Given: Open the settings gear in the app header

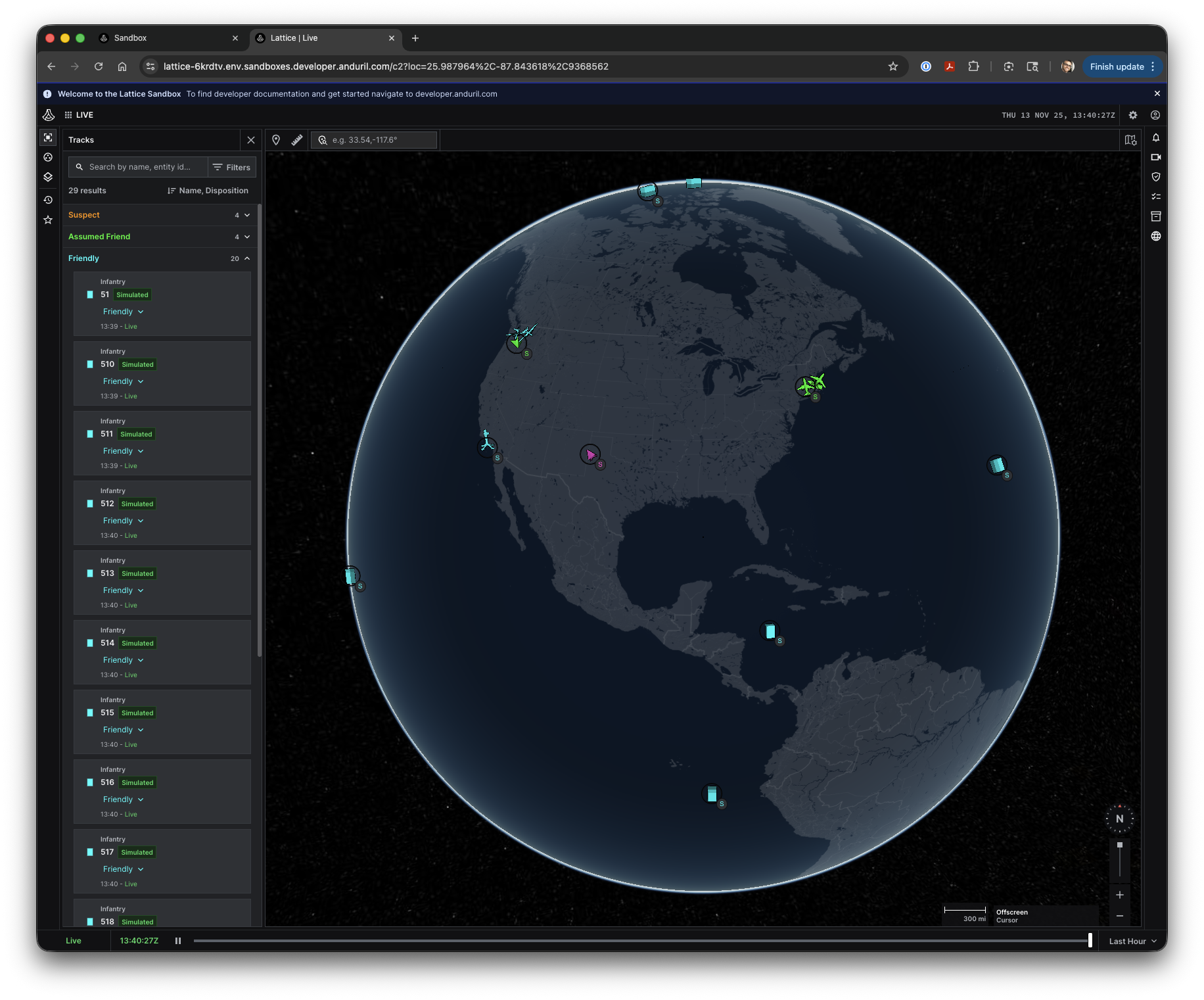Looking at the screenshot, I should click(1133, 115).
